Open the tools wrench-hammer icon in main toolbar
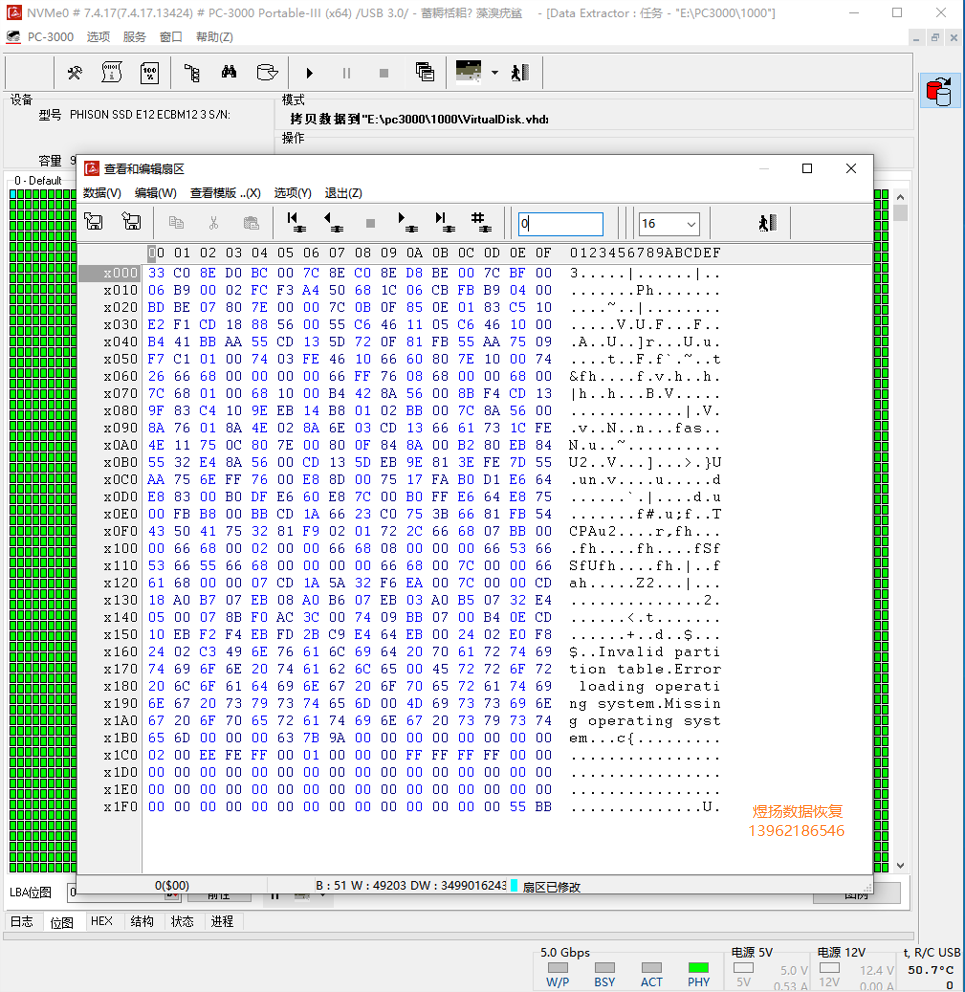This screenshot has width=965, height=992. click(x=75, y=73)
